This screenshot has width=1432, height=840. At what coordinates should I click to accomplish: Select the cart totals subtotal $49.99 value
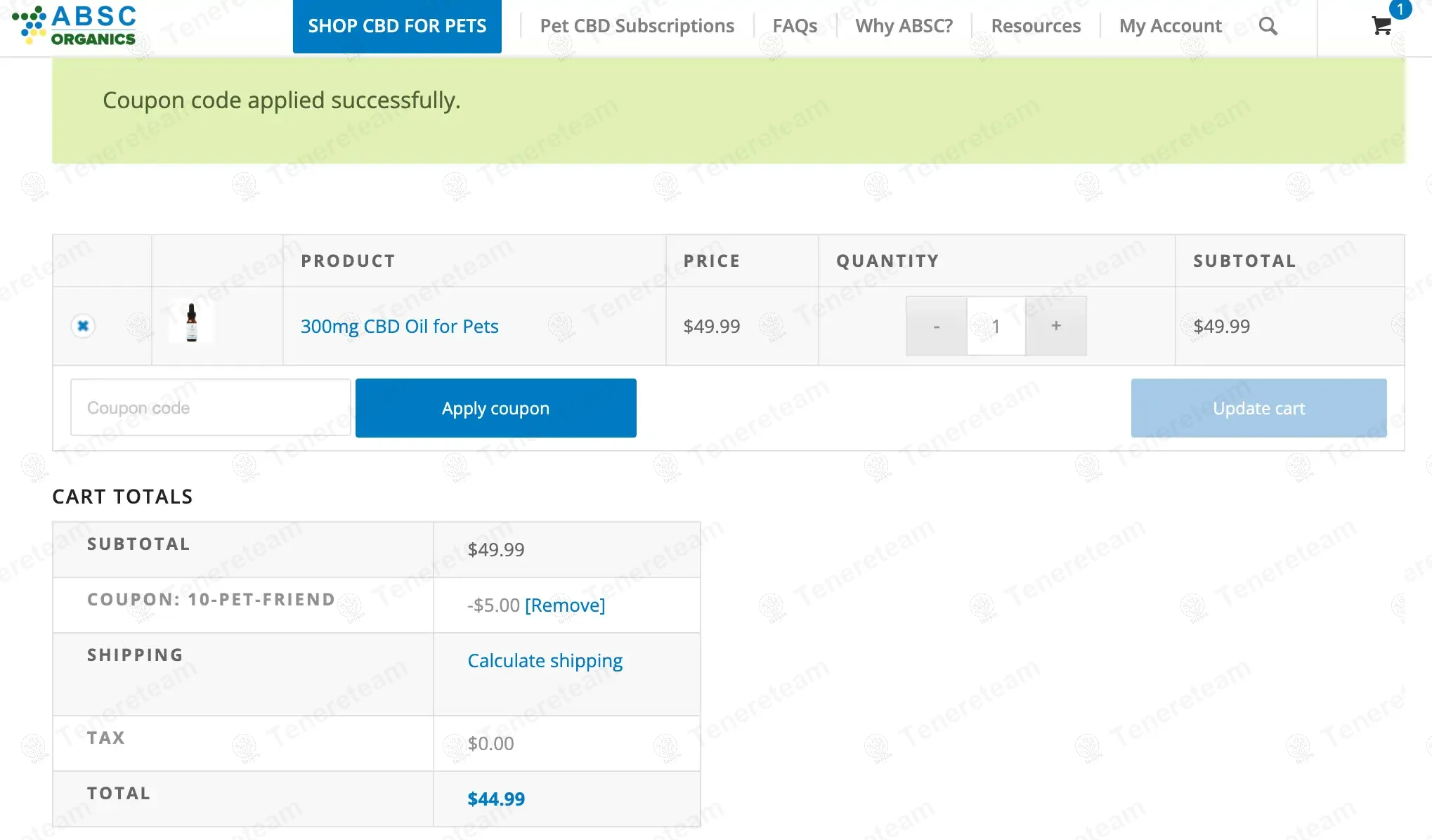click(x=496, y=549)
